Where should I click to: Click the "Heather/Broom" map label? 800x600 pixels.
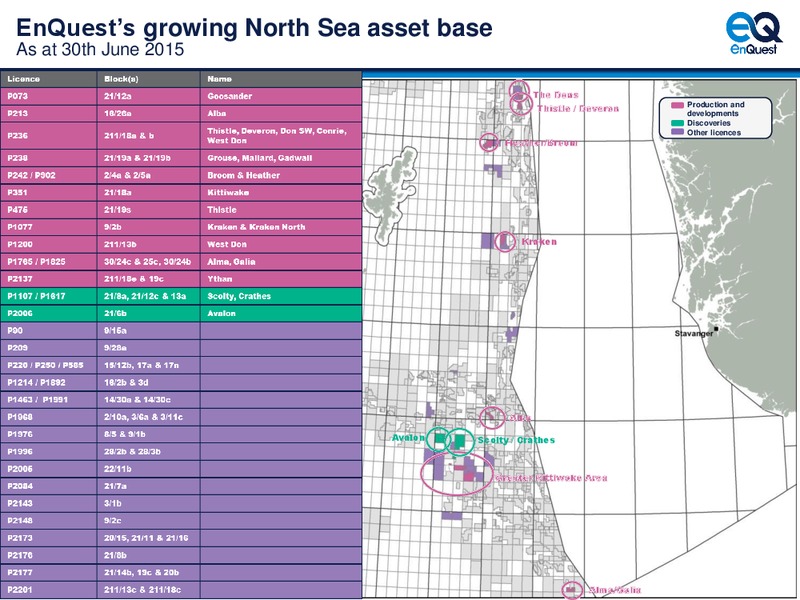pyautogui.click(x=541, y=143)
